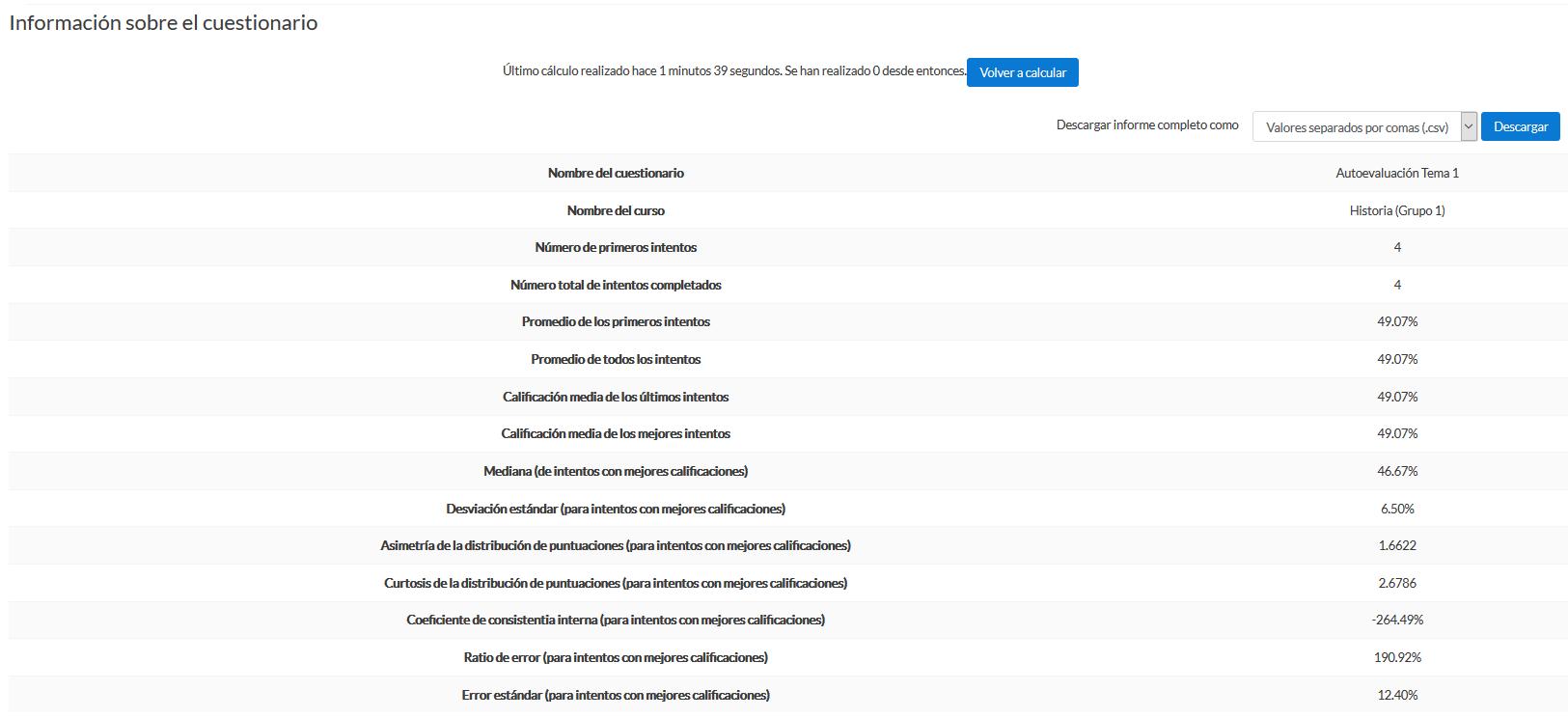Select the value -264.49%
Screen dimensions: 1568x718
[1397, 620]
